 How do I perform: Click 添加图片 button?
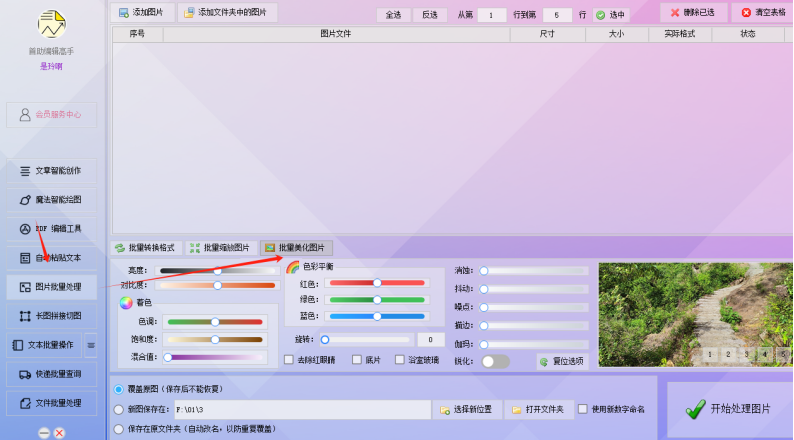click(142, 13)
